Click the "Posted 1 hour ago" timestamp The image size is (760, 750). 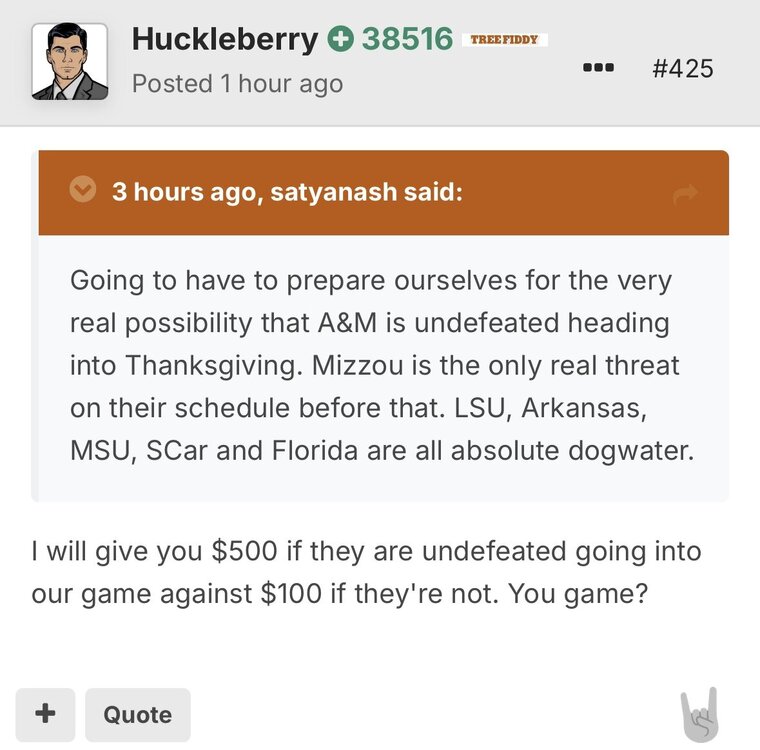237,84
